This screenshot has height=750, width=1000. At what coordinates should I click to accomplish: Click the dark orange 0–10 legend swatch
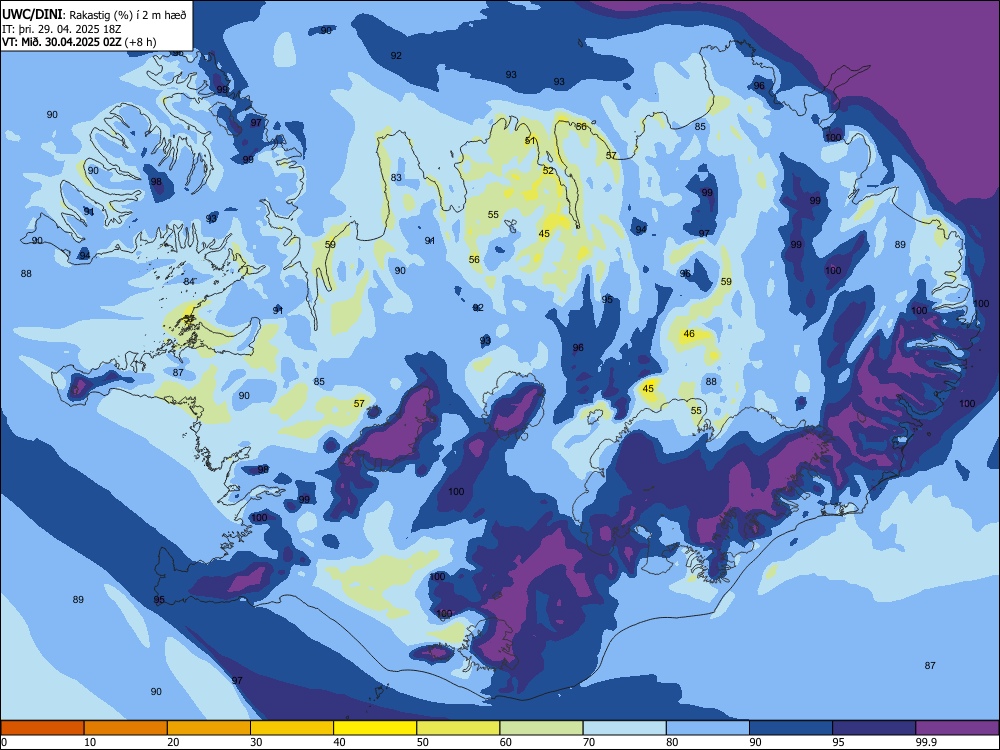(43, 728)
